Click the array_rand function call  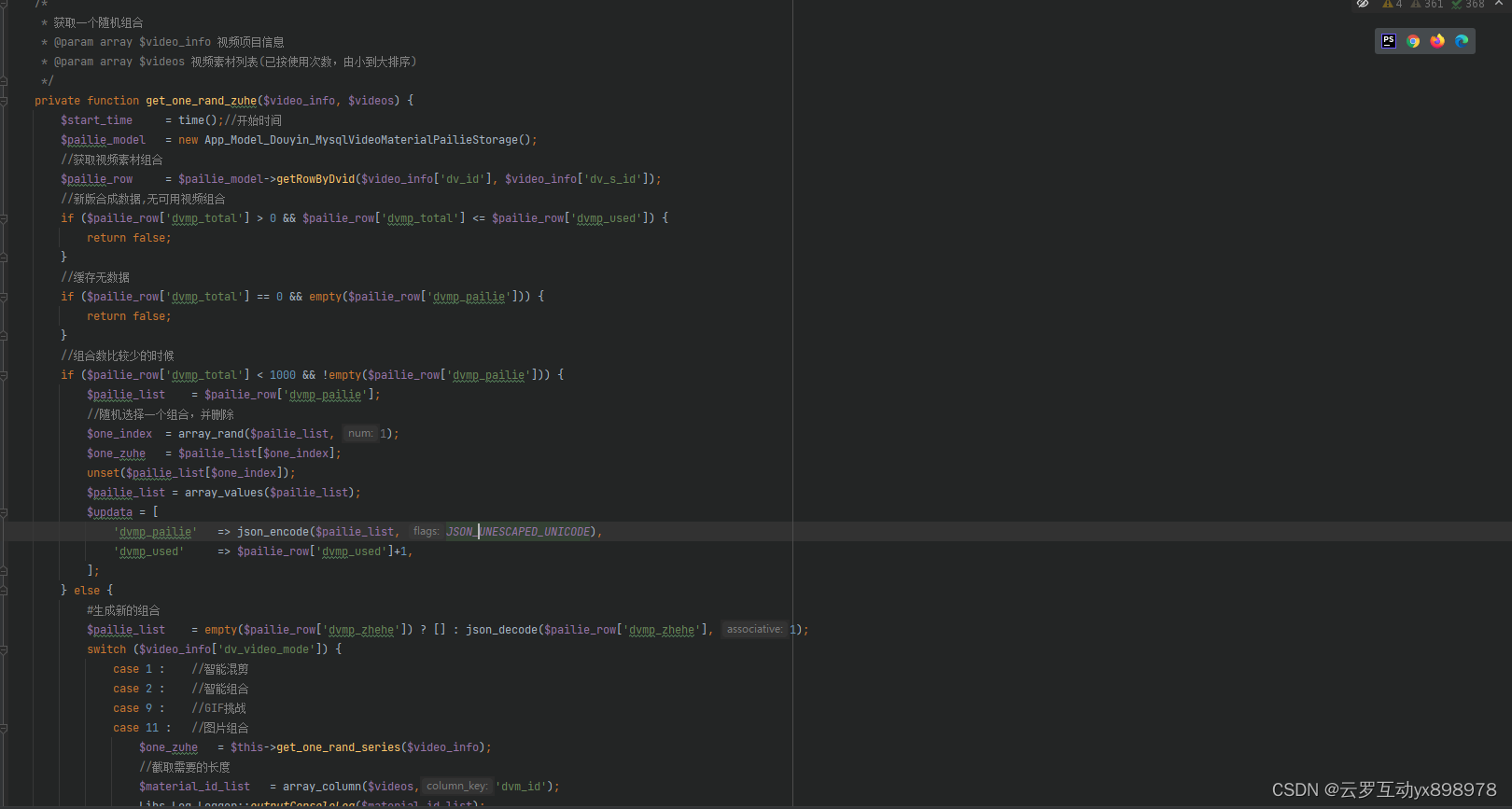[x=211, y=434]
